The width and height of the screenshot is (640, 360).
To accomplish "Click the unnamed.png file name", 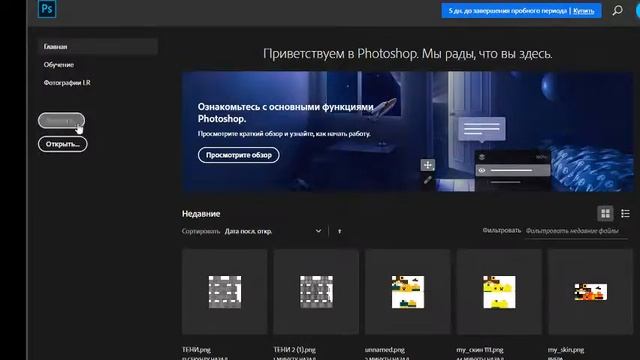I will click(385, 350).
